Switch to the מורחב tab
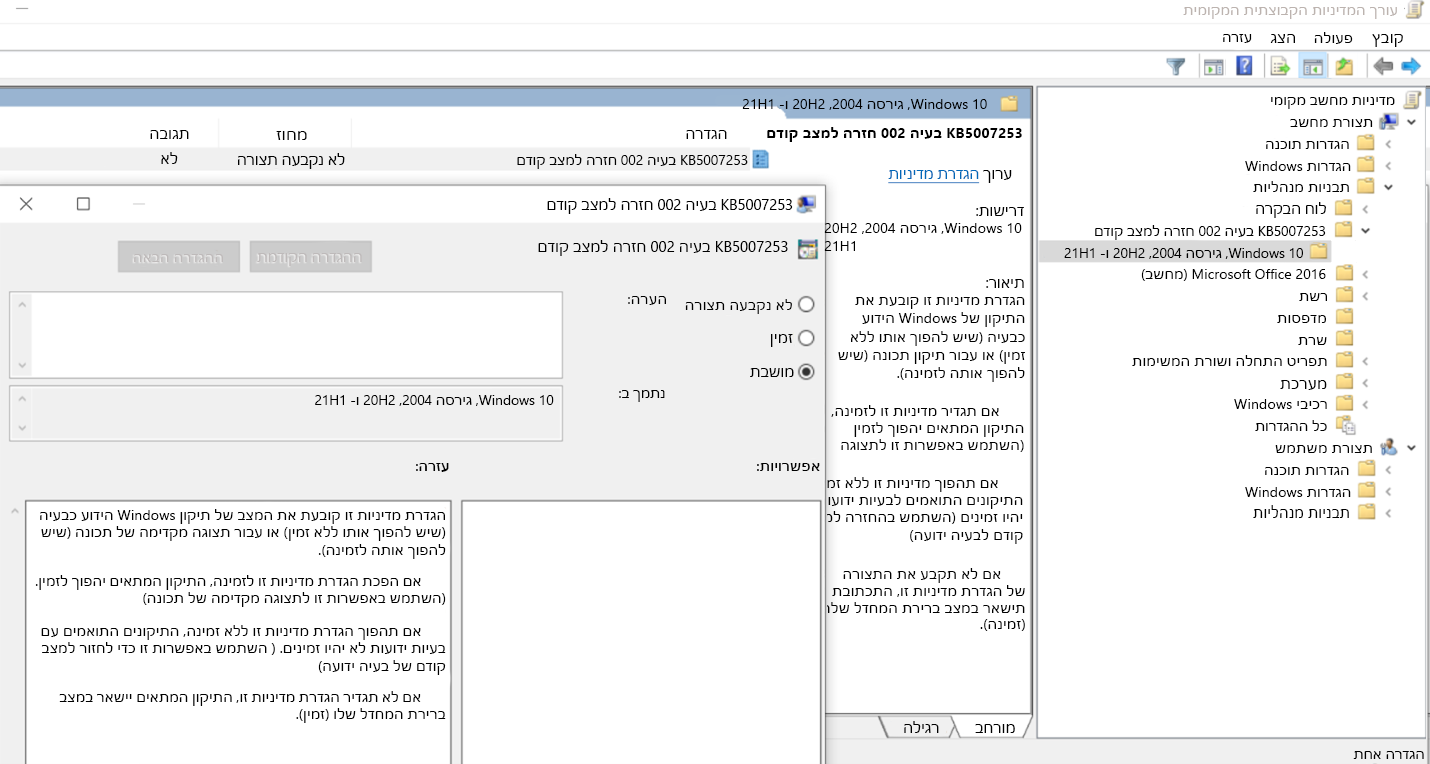Viewport: 1430px width, 764px height. (993, 727)
